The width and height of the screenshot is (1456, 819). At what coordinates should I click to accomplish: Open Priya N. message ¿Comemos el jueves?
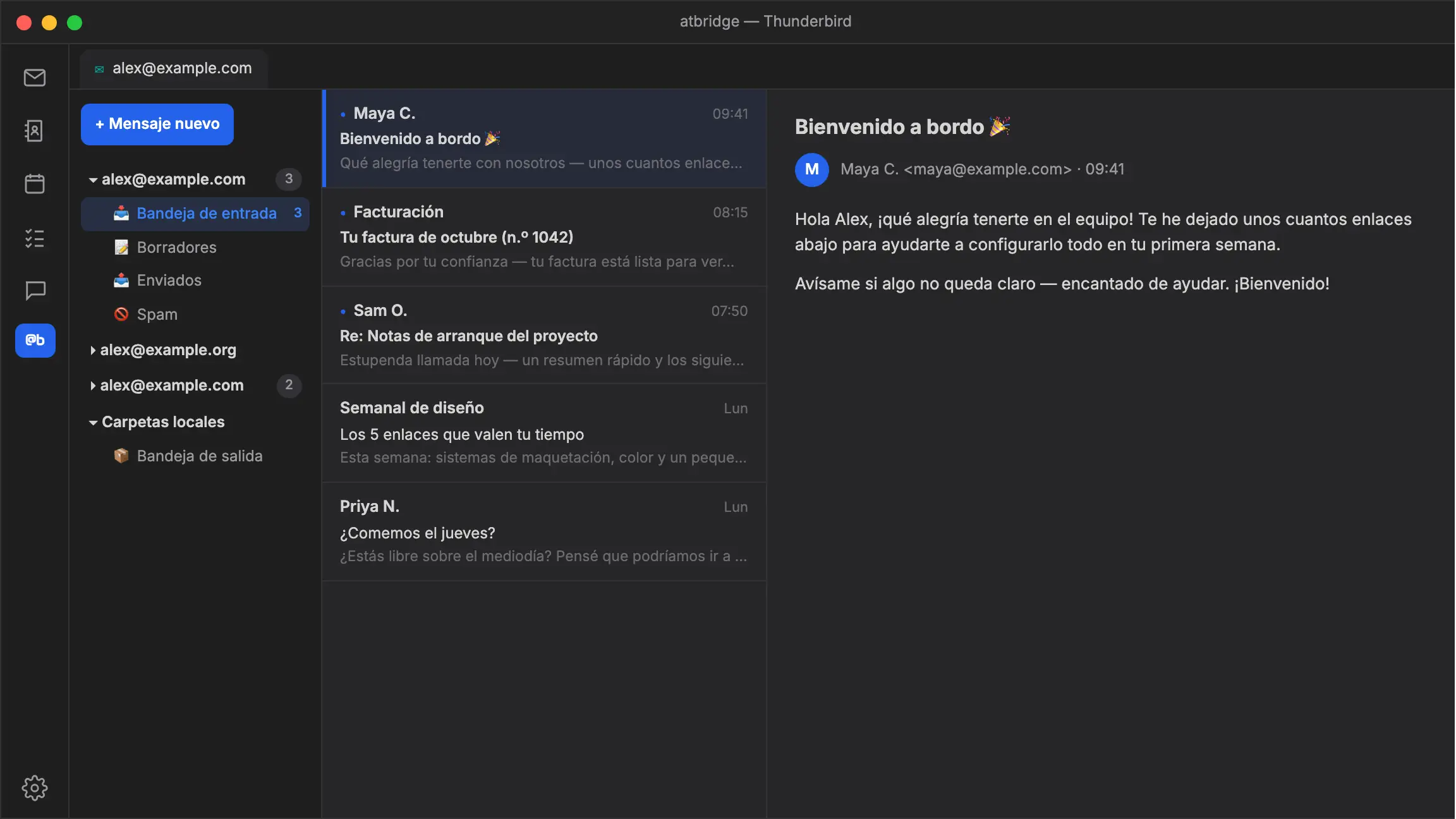click(x=544, y=531)
